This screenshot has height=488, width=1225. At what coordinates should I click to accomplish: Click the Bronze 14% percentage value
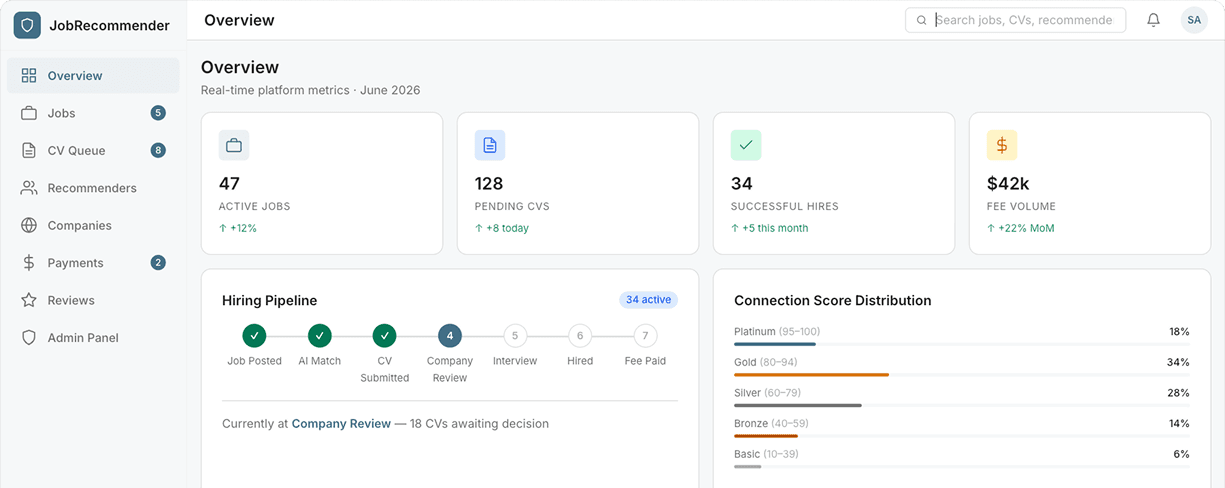1179,423
